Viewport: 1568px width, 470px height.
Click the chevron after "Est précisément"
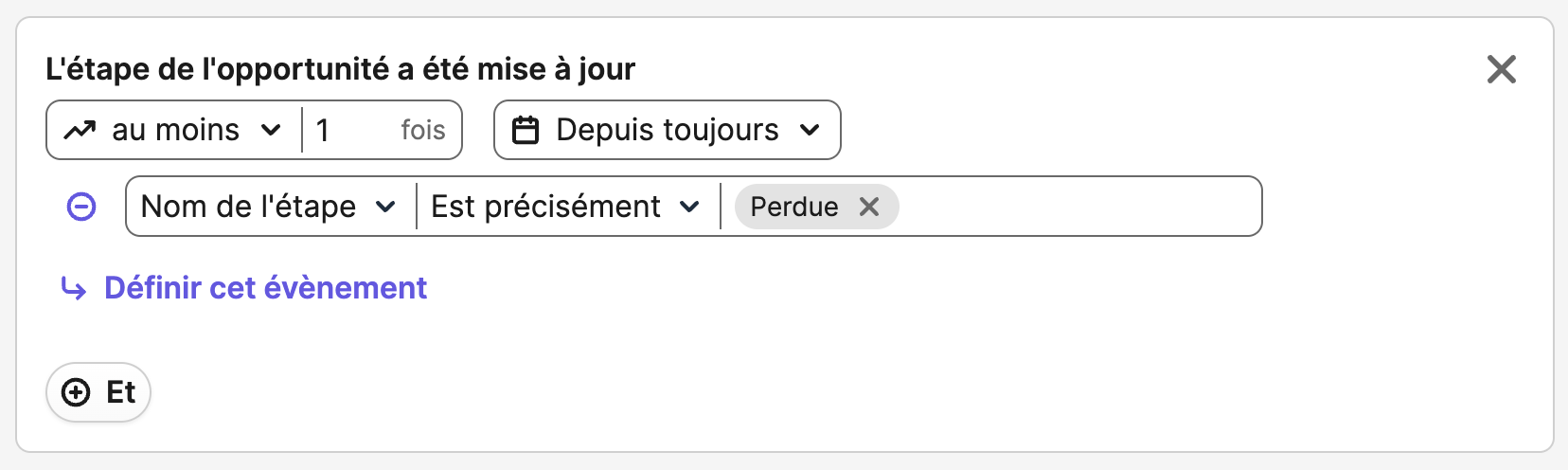(690, 207)
